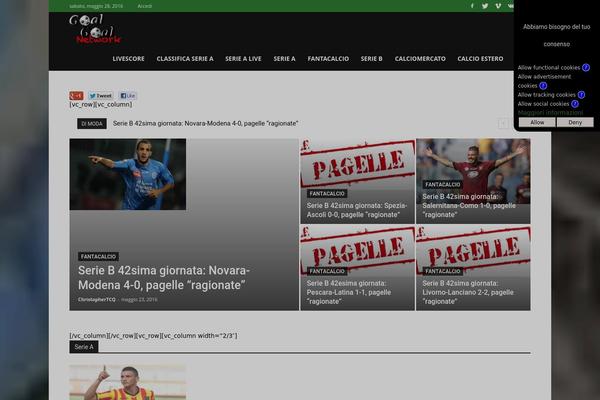Share with the Tweet button
This screenshot has width=600, height=400.
[101, 96]
